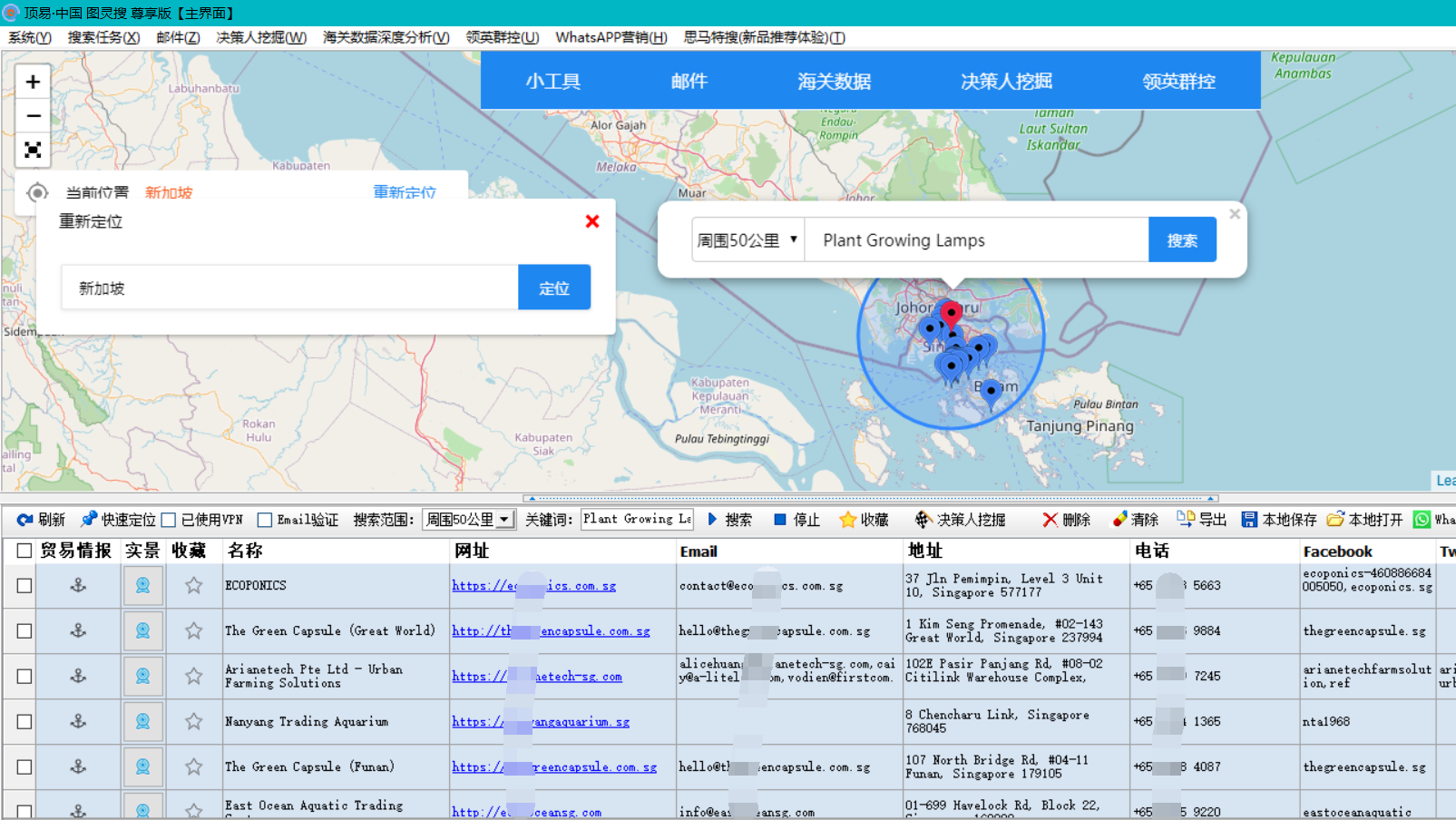Open the 邮件(Z) menu

point(178,37)
